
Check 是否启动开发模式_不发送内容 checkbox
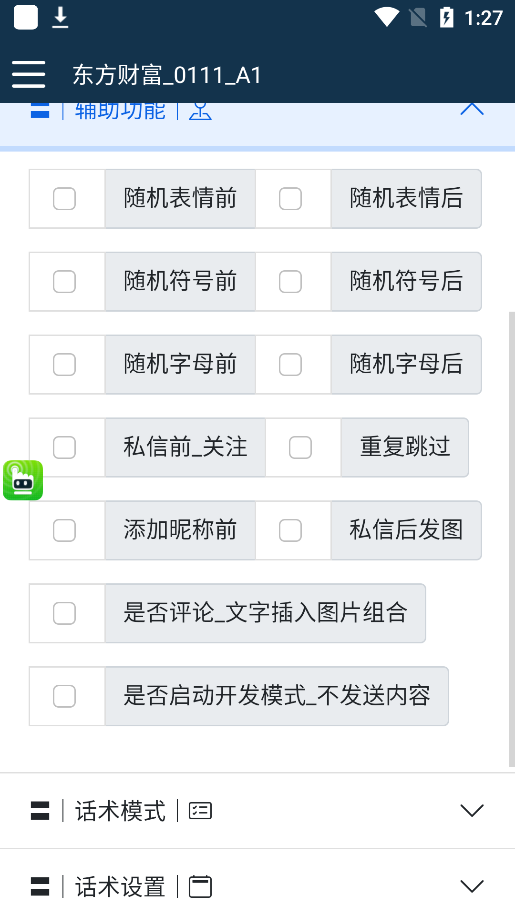[x=64, y=696]
